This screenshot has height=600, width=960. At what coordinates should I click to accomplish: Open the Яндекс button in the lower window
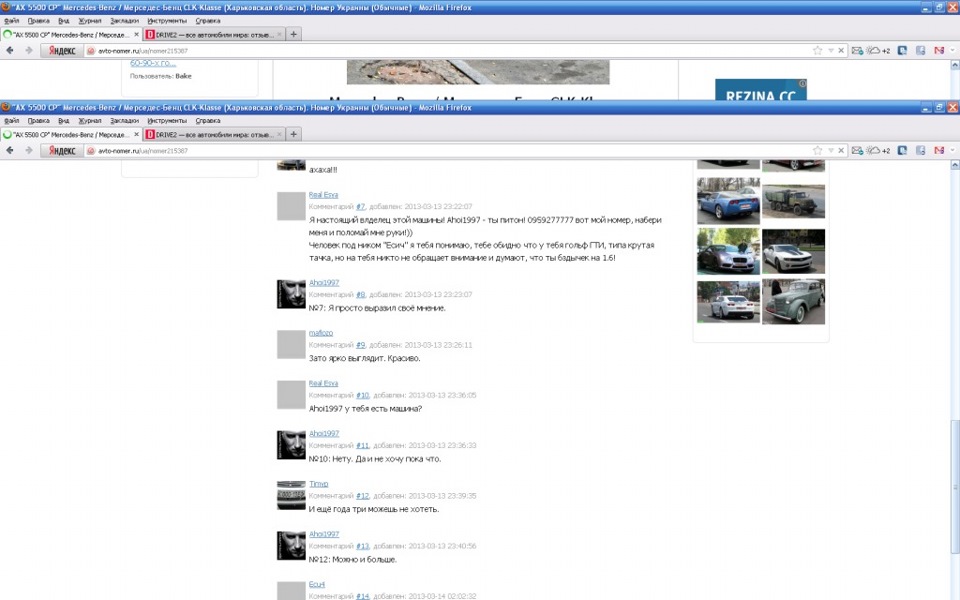pos(62,151)
